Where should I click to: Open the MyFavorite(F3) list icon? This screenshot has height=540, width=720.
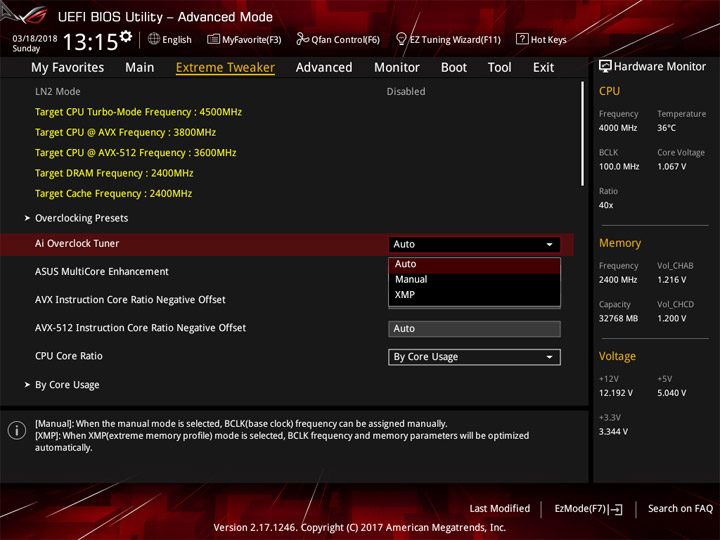[x=213, y=39]
